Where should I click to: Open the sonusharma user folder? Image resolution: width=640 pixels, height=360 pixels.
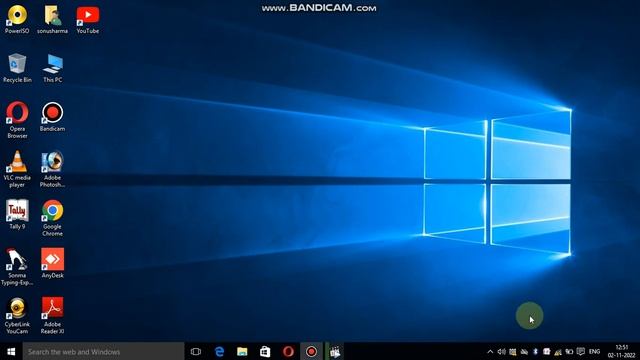[52, 19]
